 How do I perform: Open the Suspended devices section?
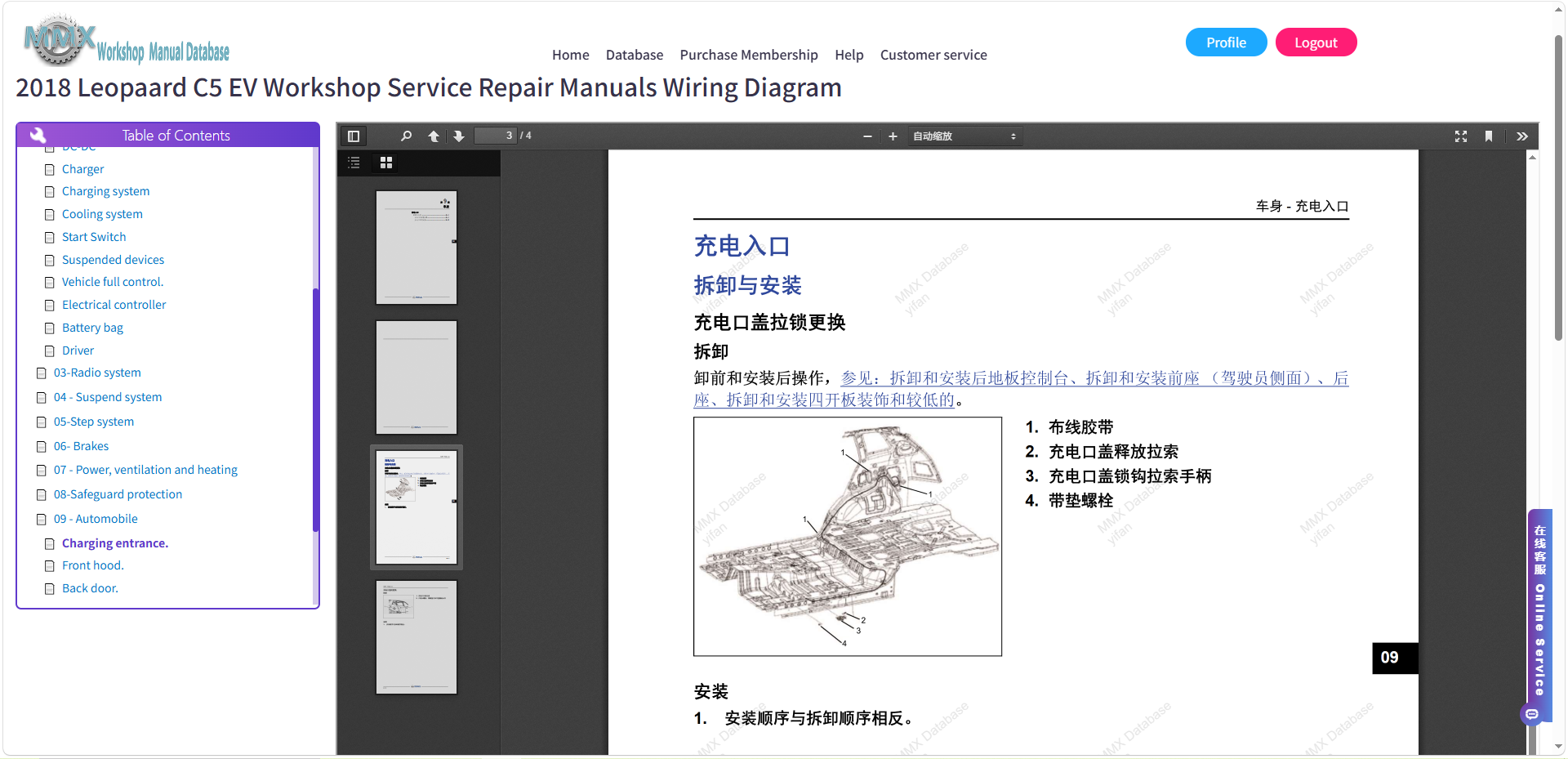tap(113, 260)
